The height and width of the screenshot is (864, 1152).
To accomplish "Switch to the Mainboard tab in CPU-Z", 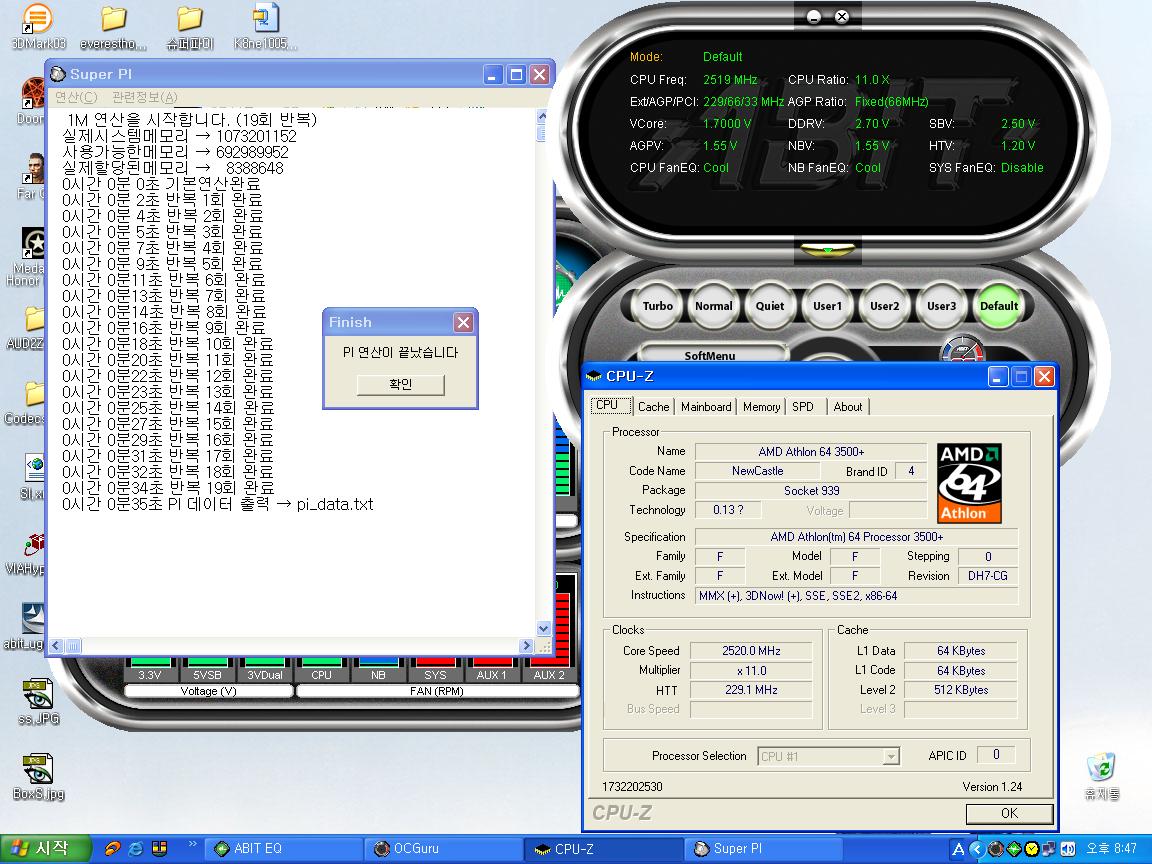I will (x=706, y=406).
